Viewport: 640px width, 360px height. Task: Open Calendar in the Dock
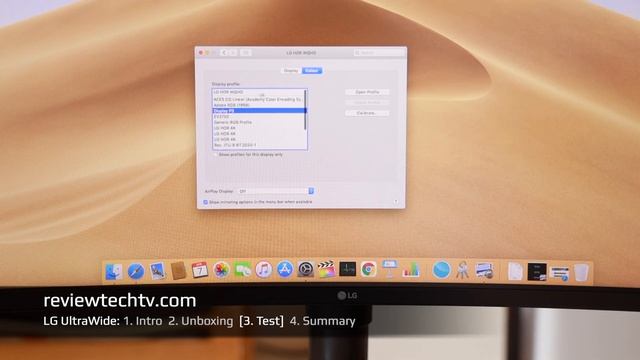(x=200, y=270)
